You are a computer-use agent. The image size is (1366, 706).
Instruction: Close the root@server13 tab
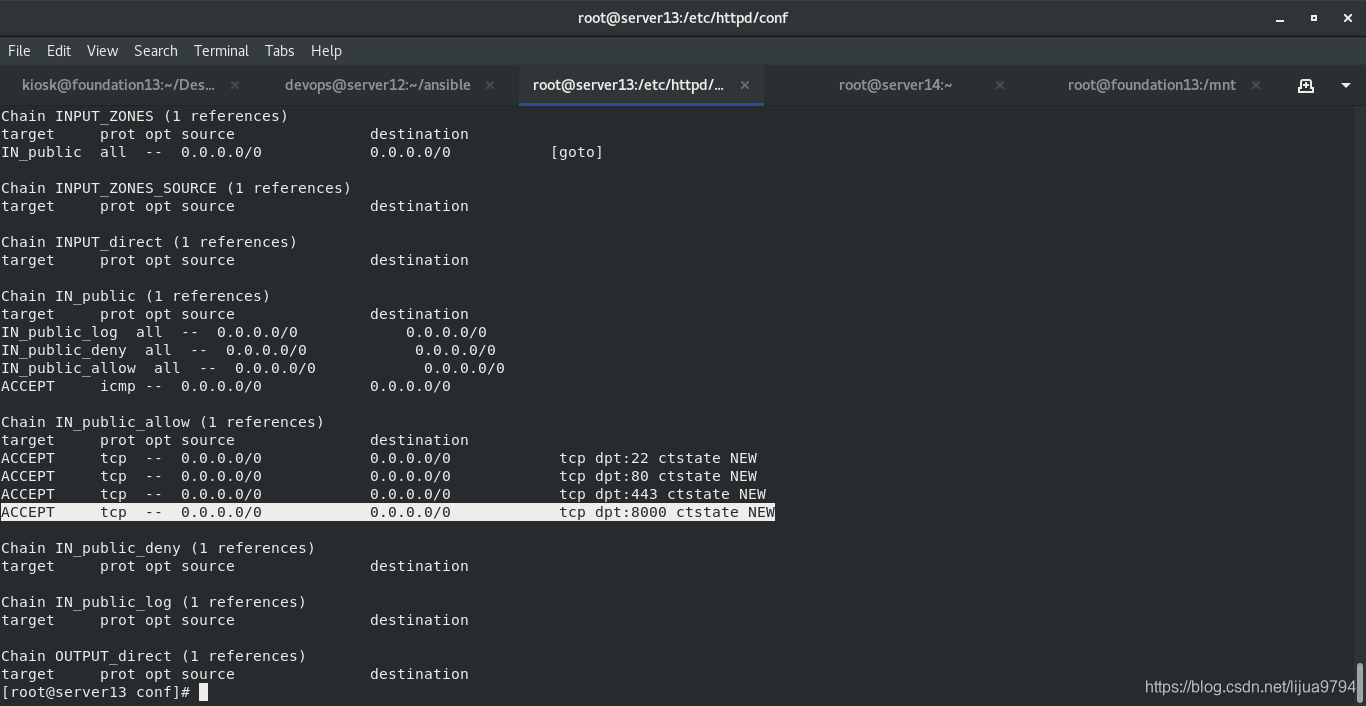coord(744,85)
